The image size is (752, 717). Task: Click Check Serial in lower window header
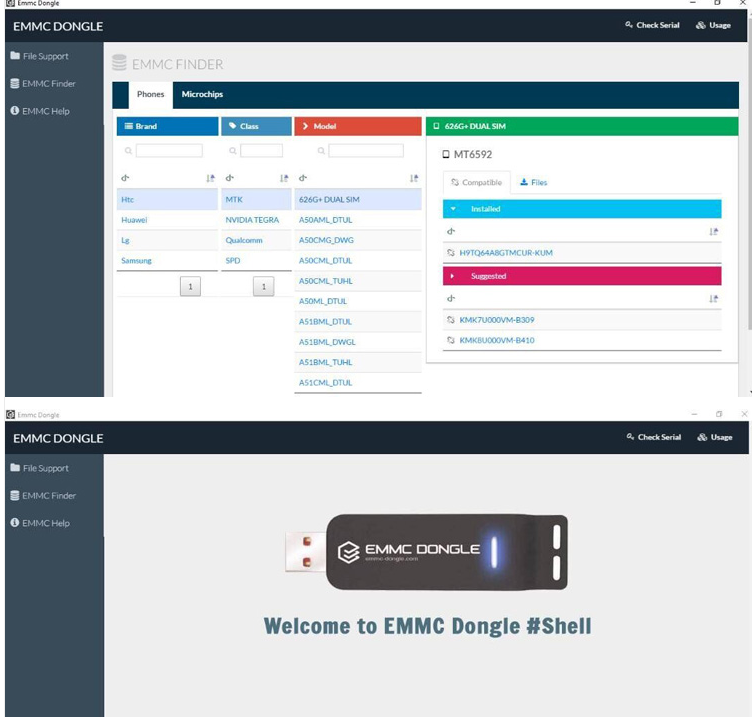[654, 437]
